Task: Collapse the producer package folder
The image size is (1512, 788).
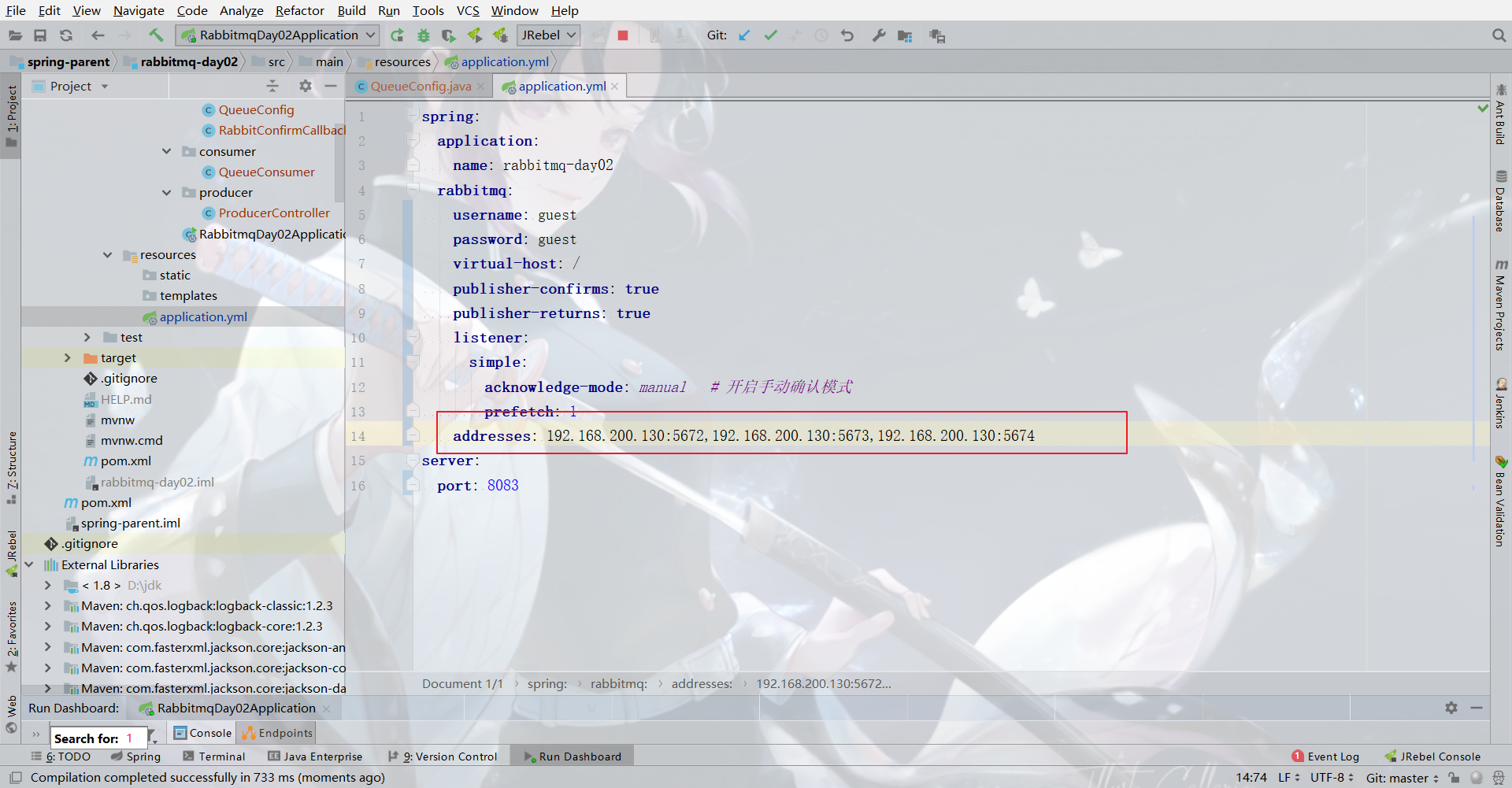Action: click(x=166, y=192)
